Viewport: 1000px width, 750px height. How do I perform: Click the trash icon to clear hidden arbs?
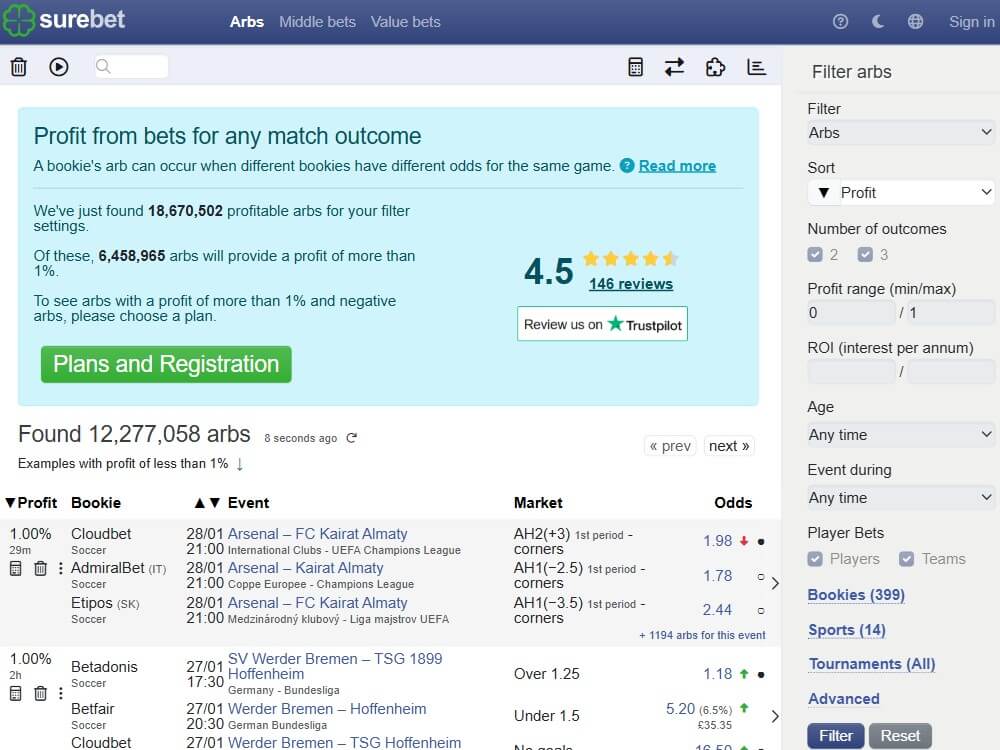(18, 66)
